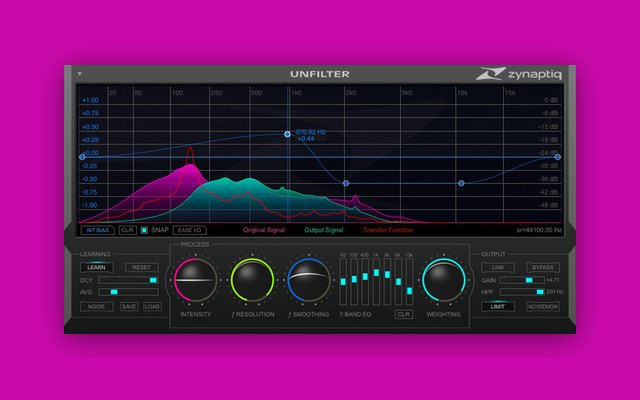Toggle the EASE I/O option
640x400 pixels.
[189, 230]
